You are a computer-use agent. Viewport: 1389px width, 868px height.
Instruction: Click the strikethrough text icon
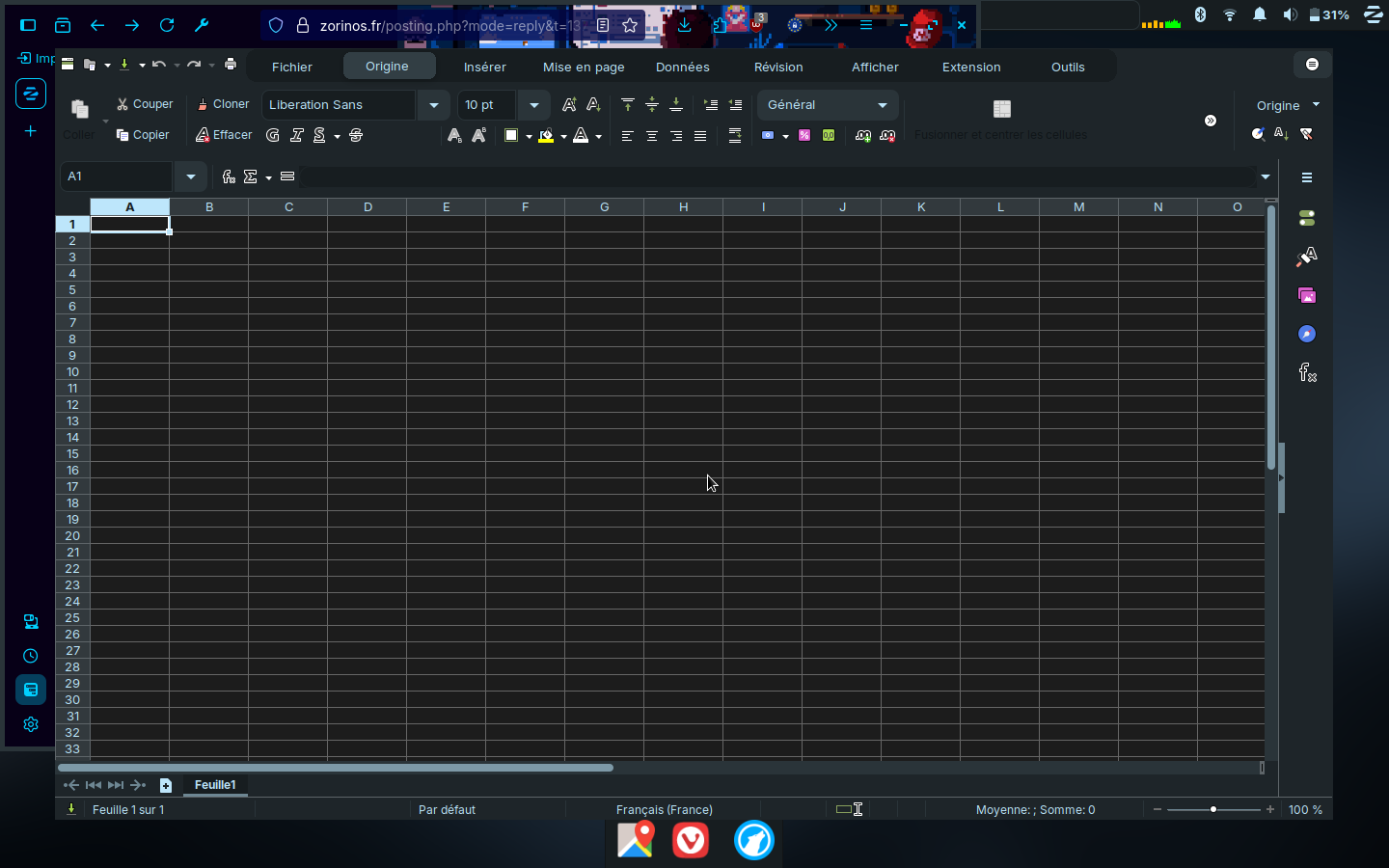[356, 136]
